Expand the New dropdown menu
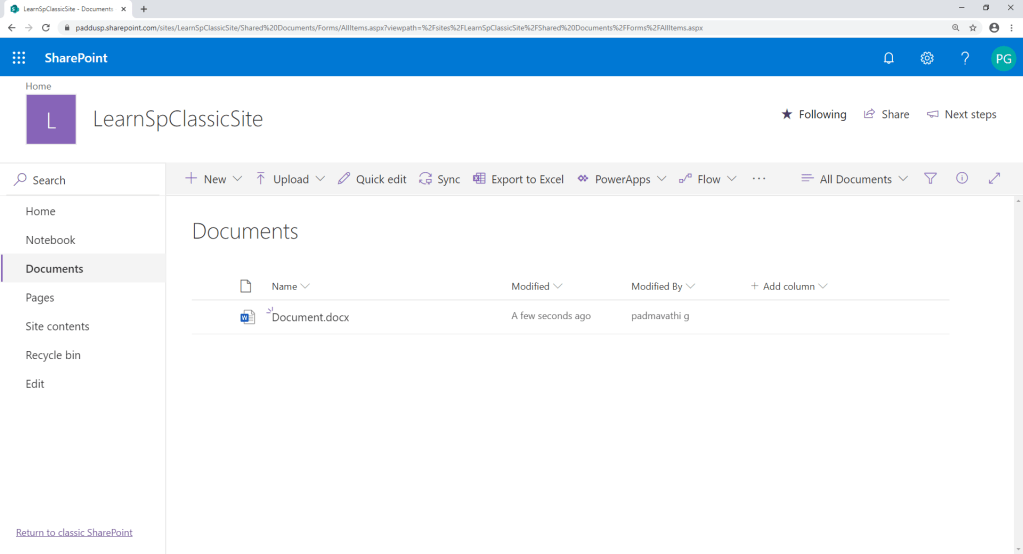This screenshot has height=554, width=1023. click(x=214, y=179)
